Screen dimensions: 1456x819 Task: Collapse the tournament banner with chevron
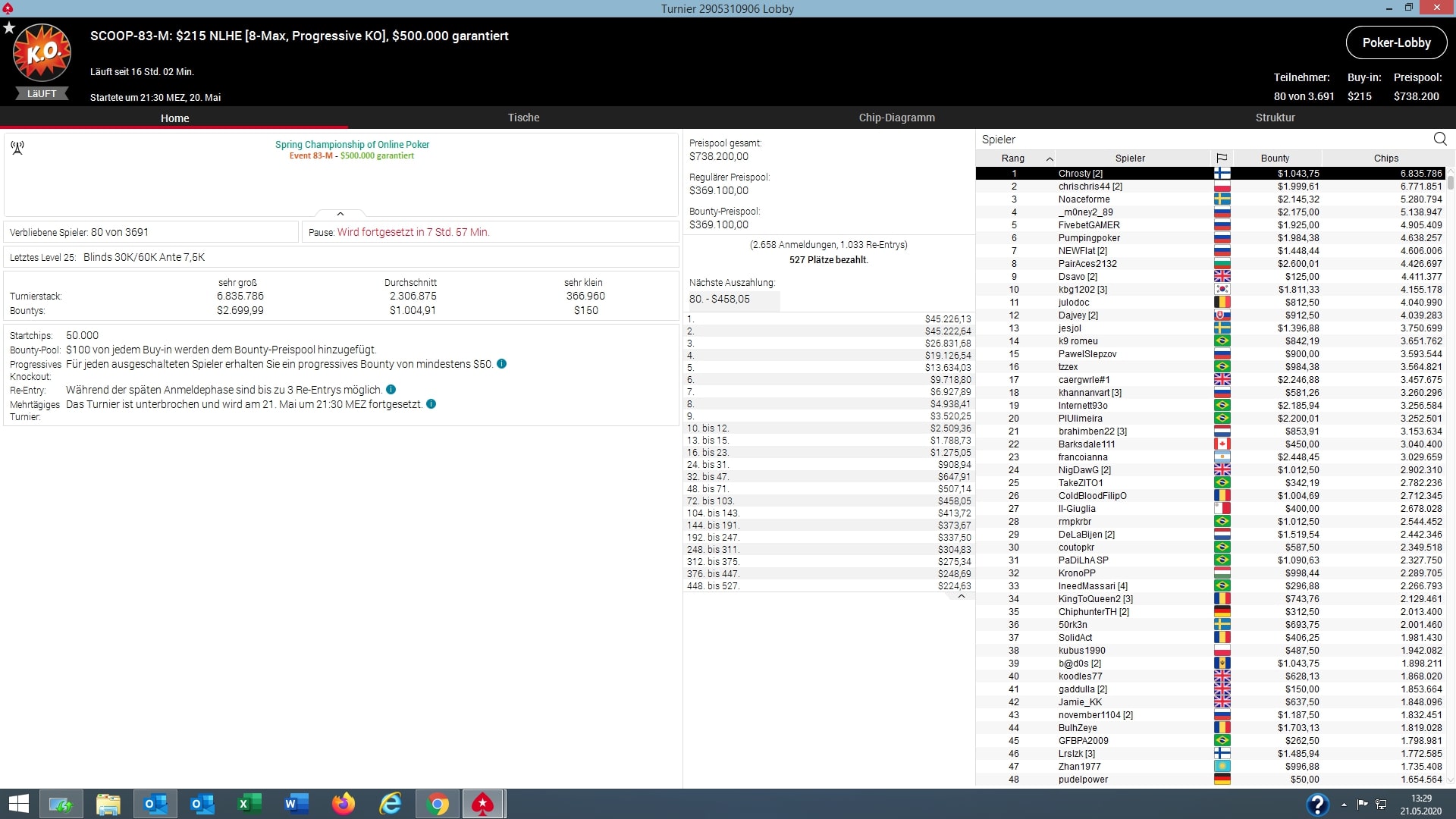[x=340, y=214]
